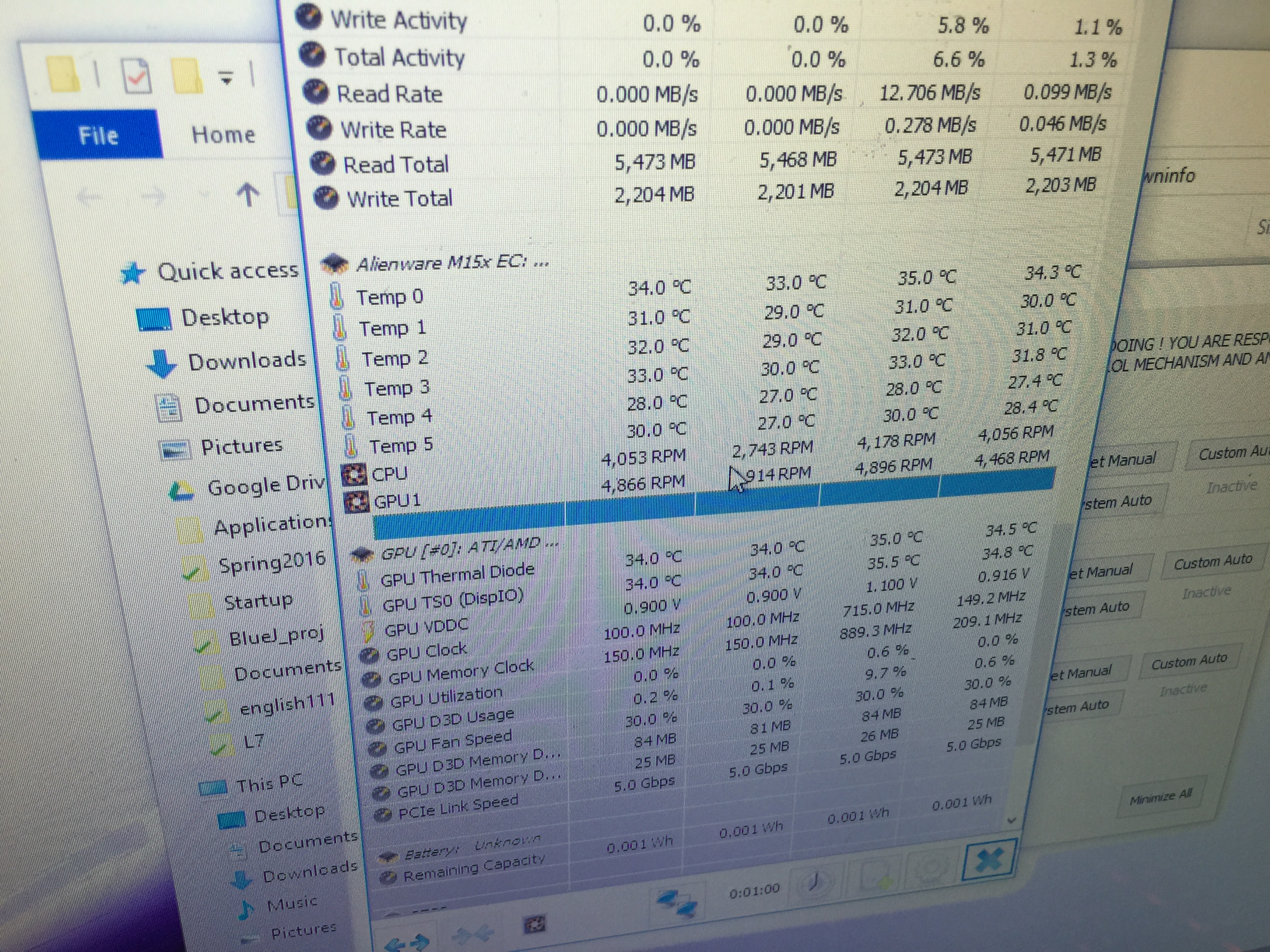Click the Temp 2 thermometer icon
This screenshot has height=952, width=1270.
coord(342,358)
